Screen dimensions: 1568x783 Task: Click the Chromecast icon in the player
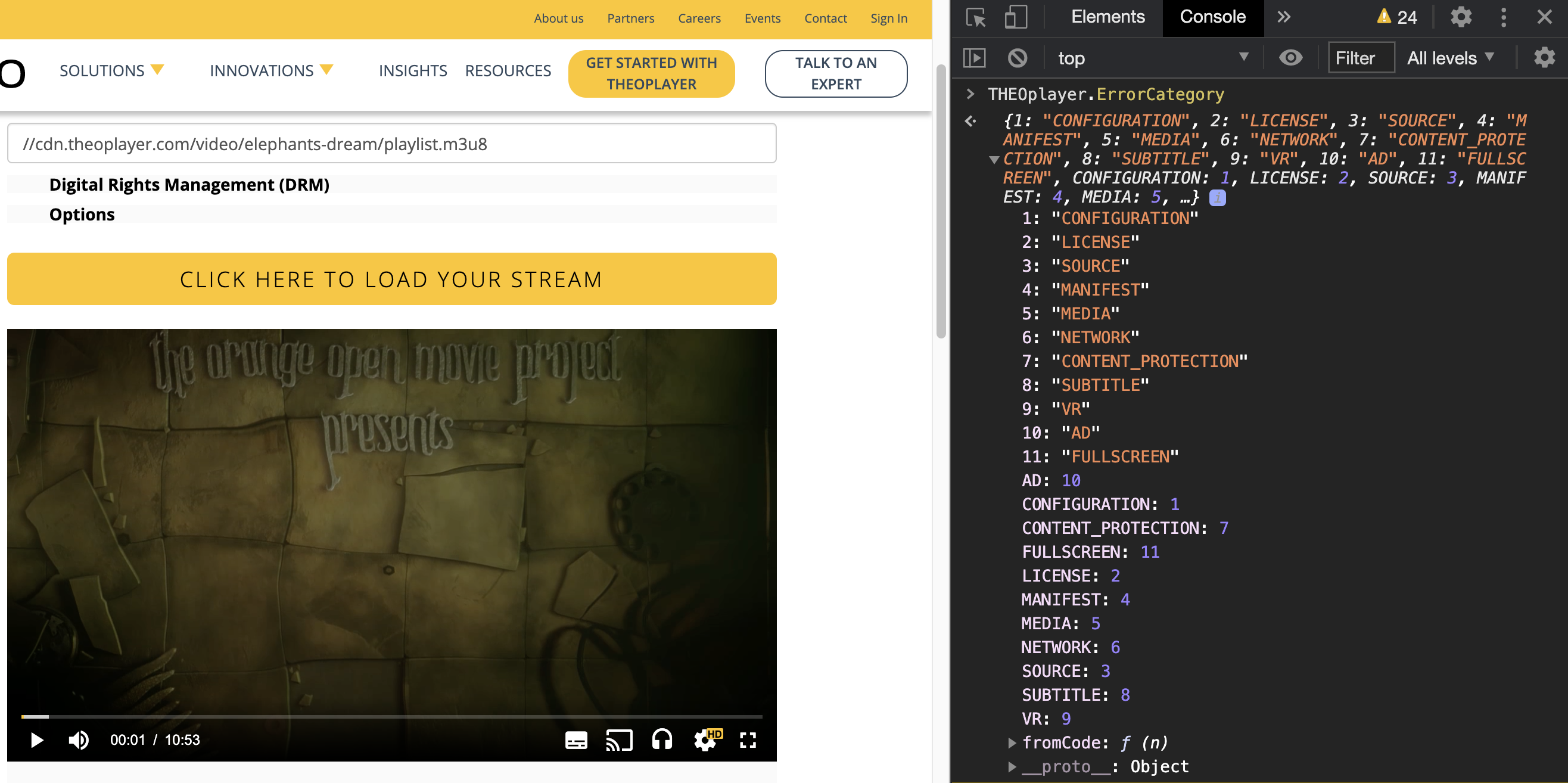[x=618, y=740]
